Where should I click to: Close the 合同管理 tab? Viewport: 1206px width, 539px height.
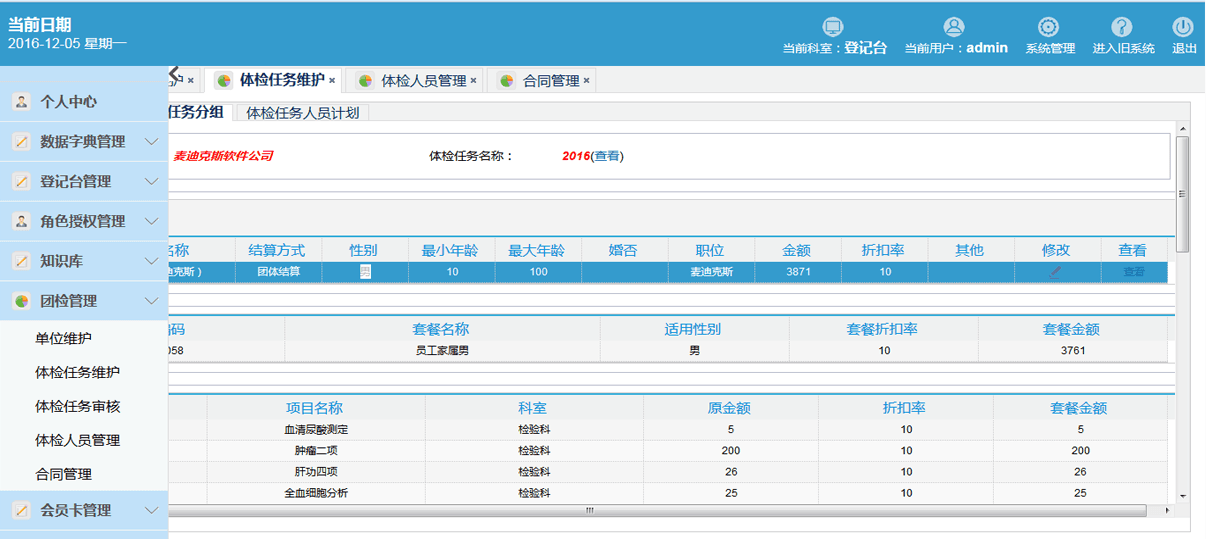587,80
